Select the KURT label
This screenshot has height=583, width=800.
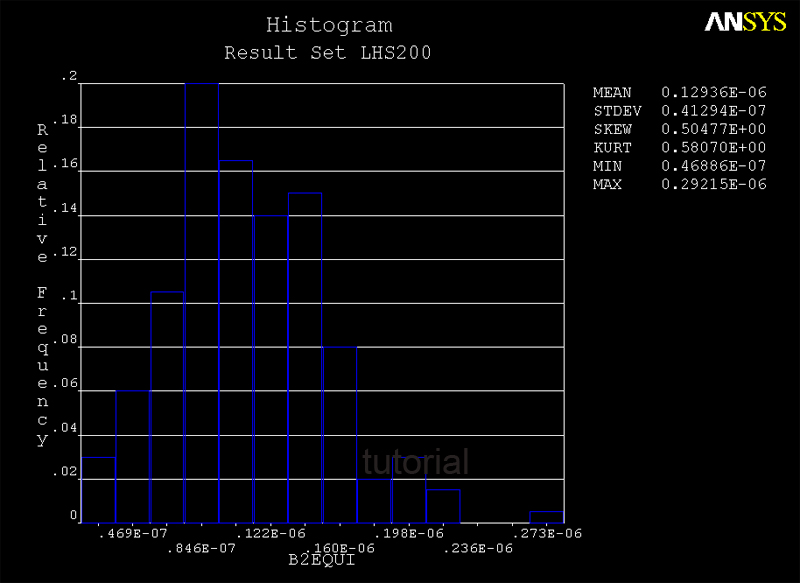[612, 147]
